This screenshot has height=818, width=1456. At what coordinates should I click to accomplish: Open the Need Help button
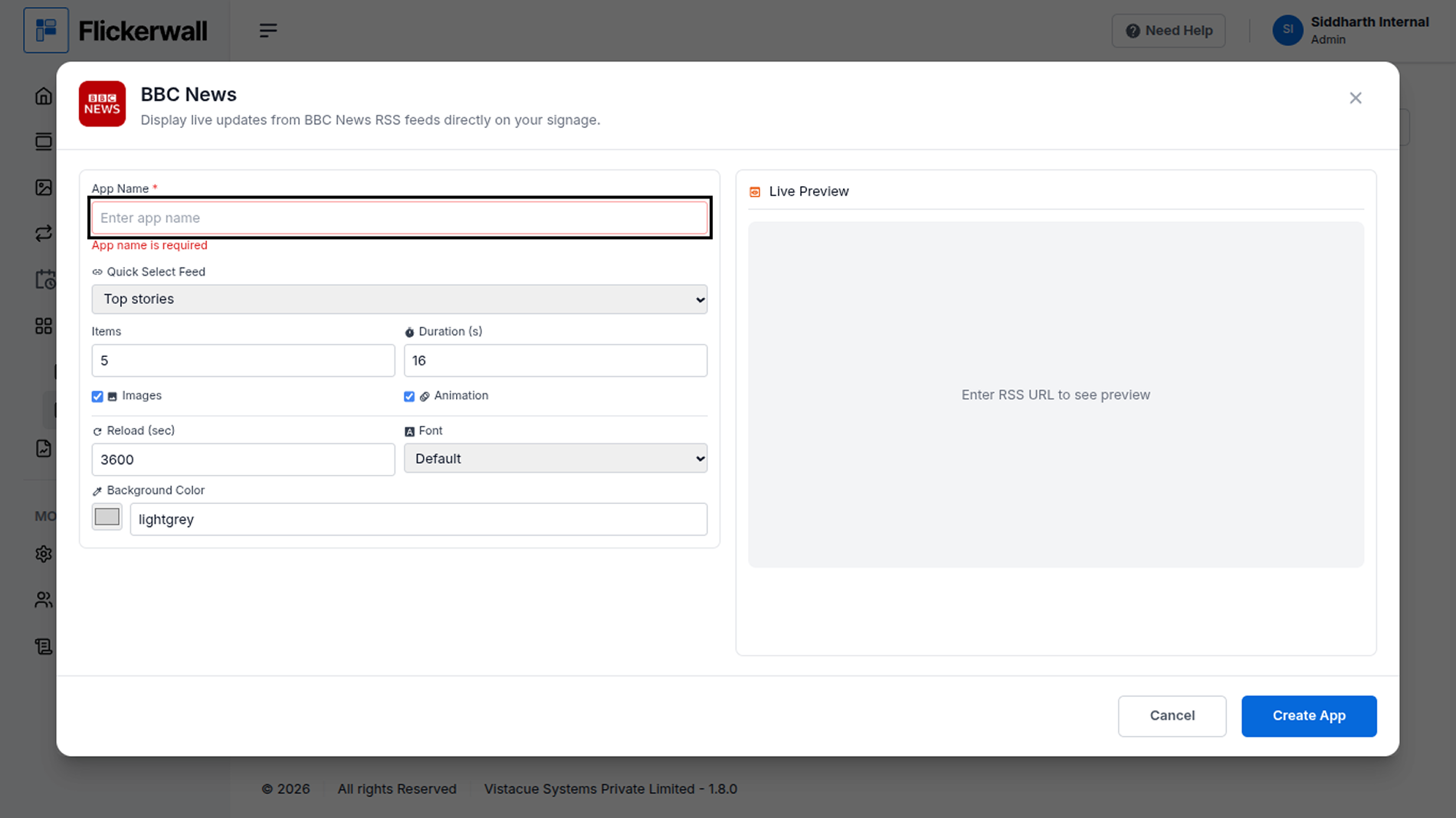click(x=1169, y=31)
